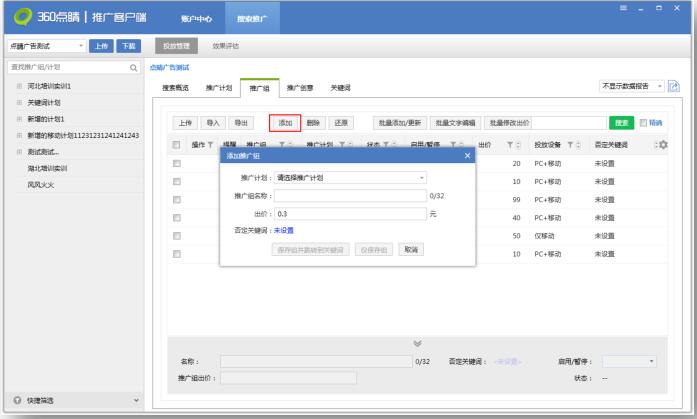Click the 操作 column filter funnel icon

click(210, 146)
